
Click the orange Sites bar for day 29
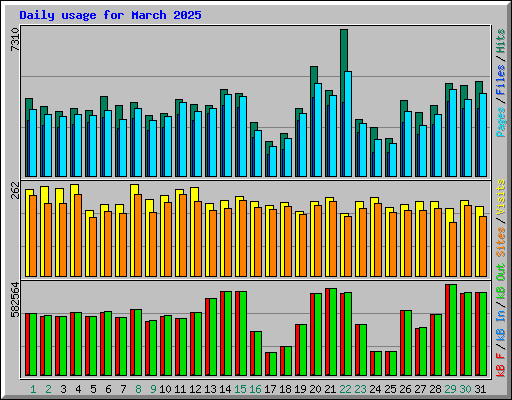point(453,249)
